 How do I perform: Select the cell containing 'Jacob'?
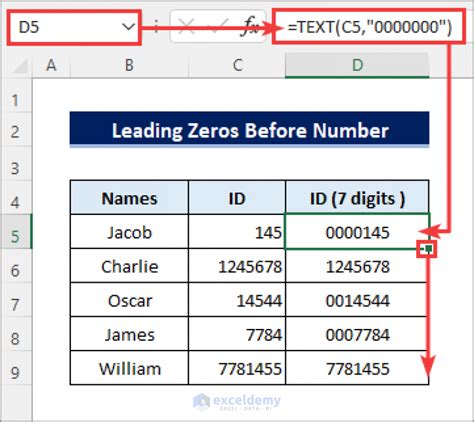point(129,232)
